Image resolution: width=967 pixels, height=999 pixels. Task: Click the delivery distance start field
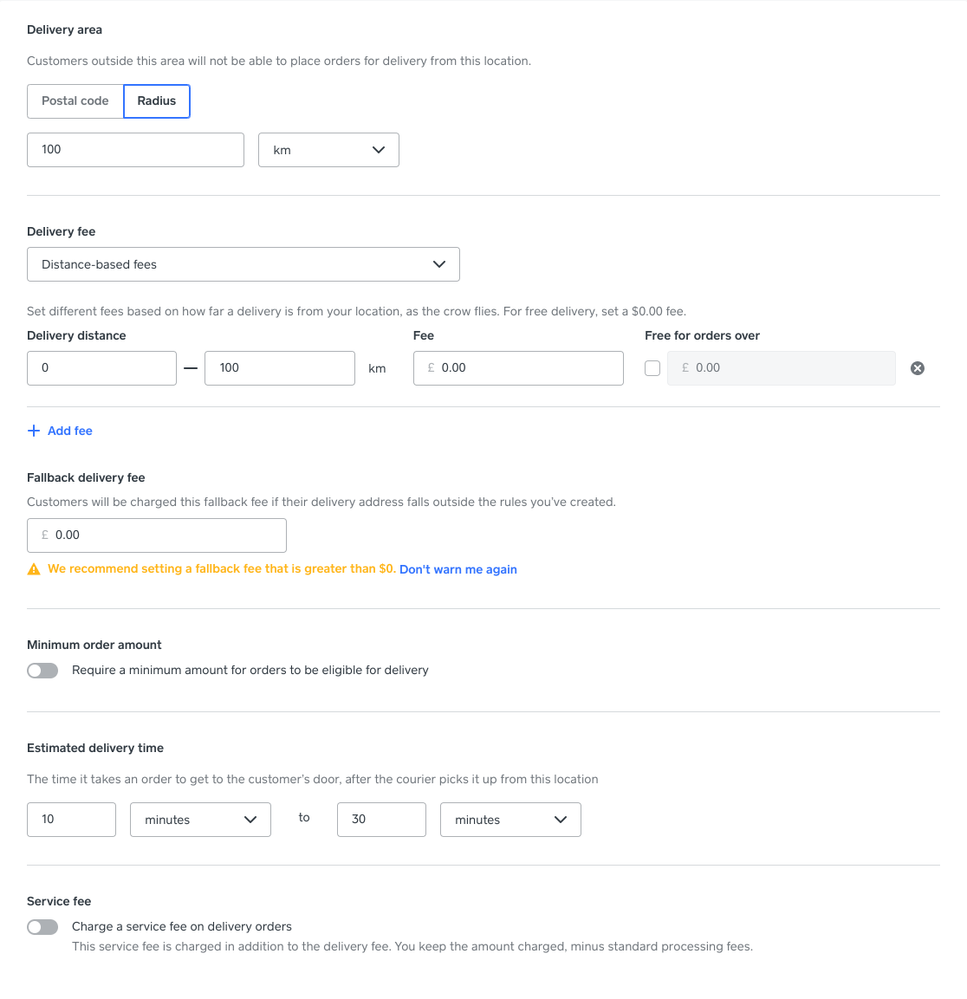101,368
